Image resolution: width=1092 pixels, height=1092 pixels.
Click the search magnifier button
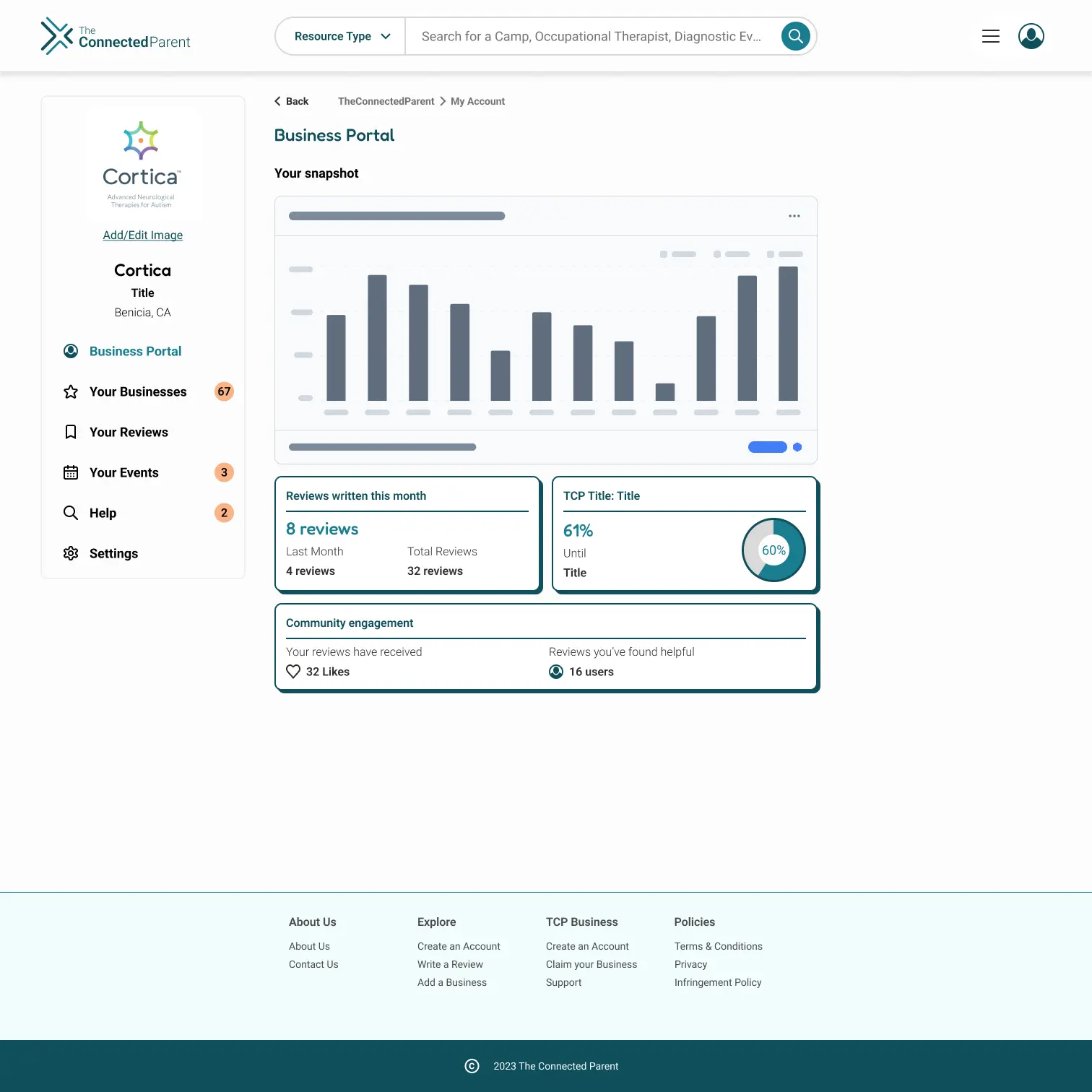pos(795,35)
